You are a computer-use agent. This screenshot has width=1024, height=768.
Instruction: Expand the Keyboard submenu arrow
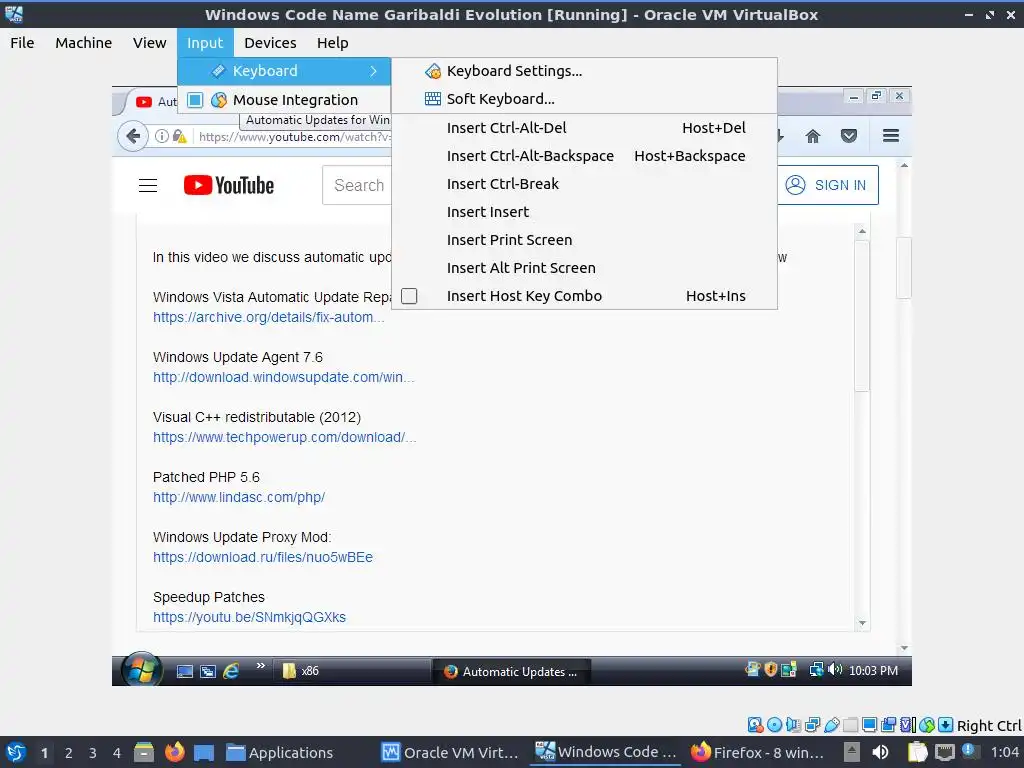tap(374, 71)
